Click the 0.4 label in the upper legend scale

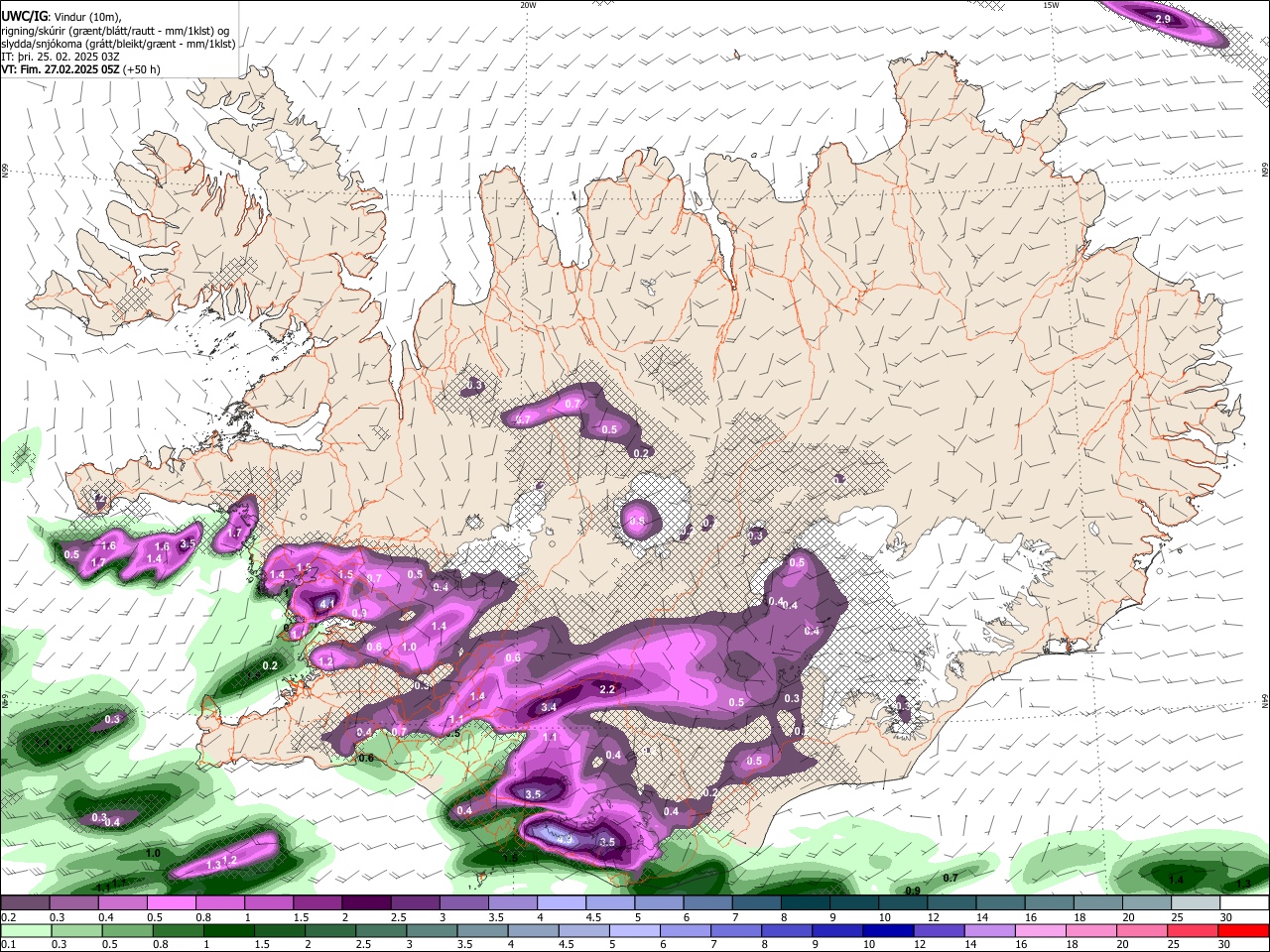106,917
